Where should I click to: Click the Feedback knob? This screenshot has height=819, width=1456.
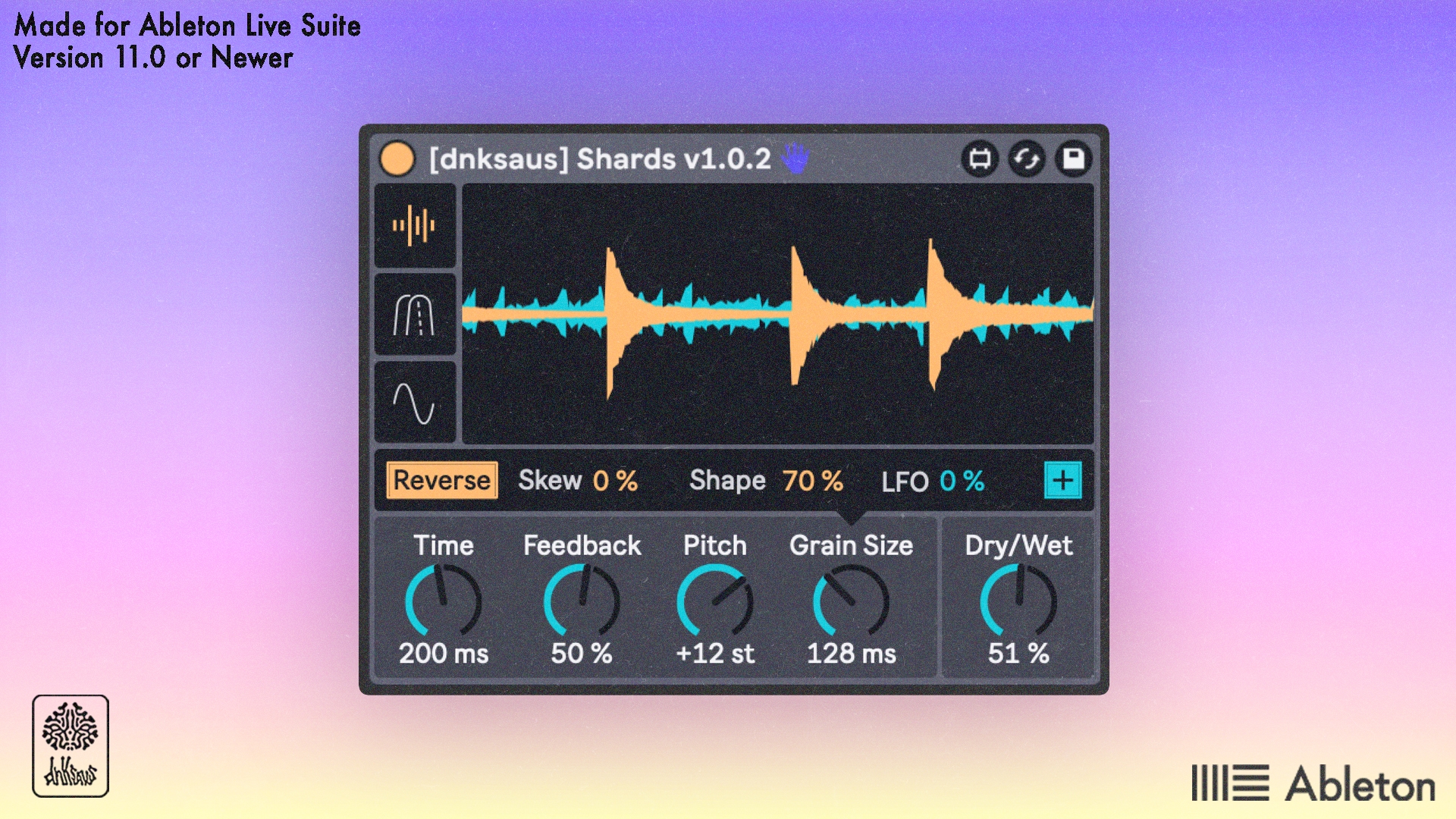pos(582,601)
